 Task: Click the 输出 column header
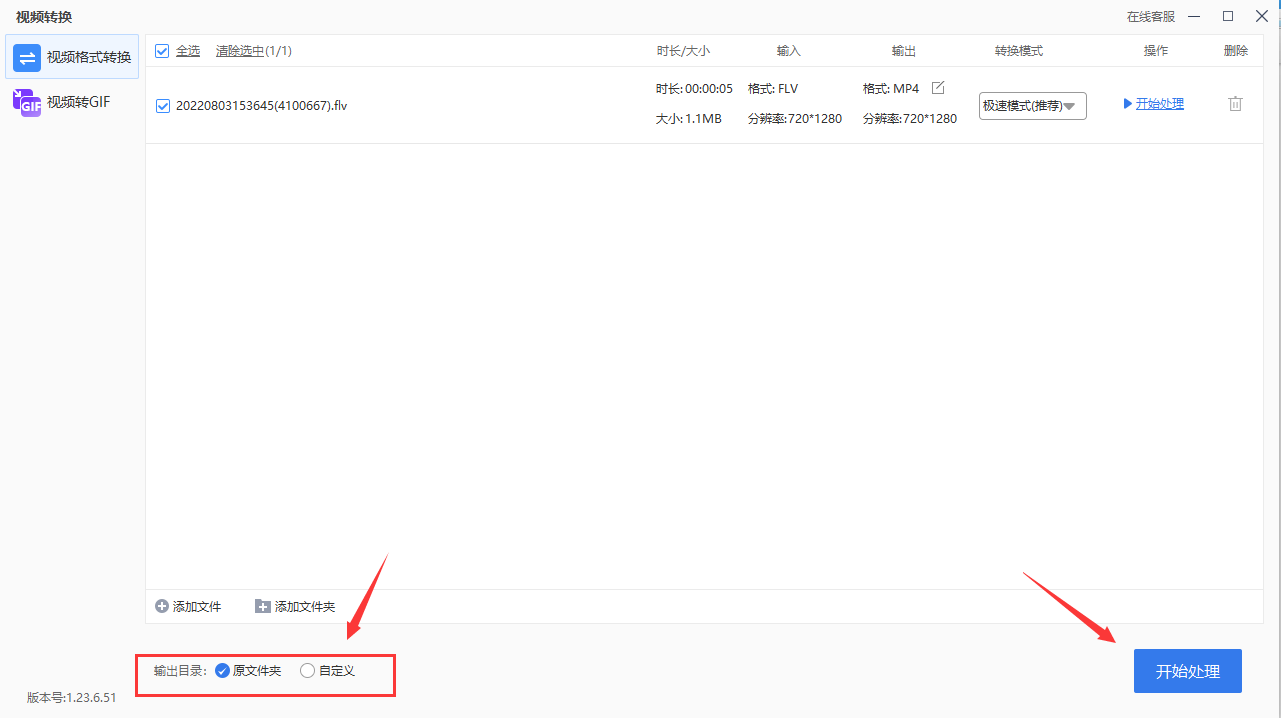pos(904,51)
